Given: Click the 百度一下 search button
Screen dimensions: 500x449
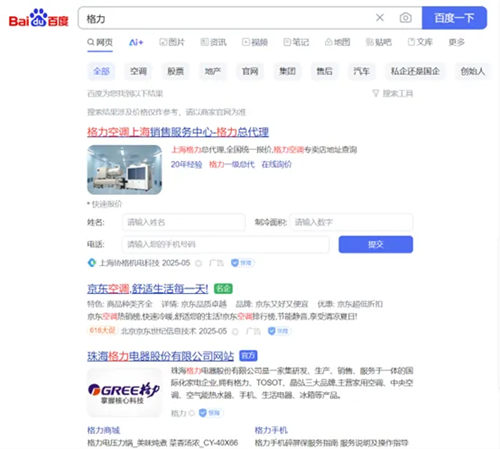Looking at the screenshot, I should [x=454, y=18].
